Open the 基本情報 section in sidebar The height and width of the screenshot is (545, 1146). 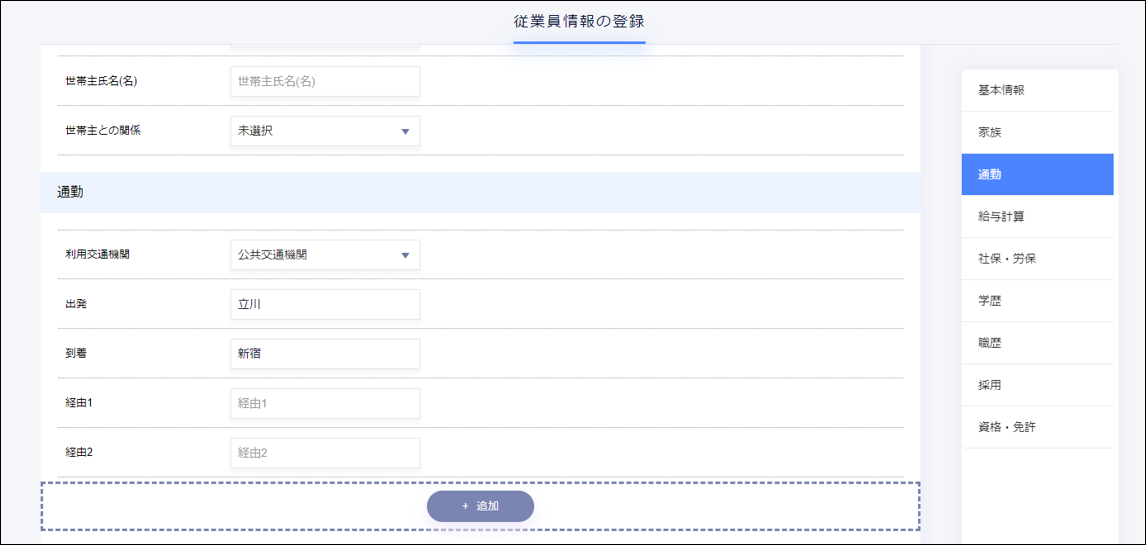click(x=1037, y=90)
